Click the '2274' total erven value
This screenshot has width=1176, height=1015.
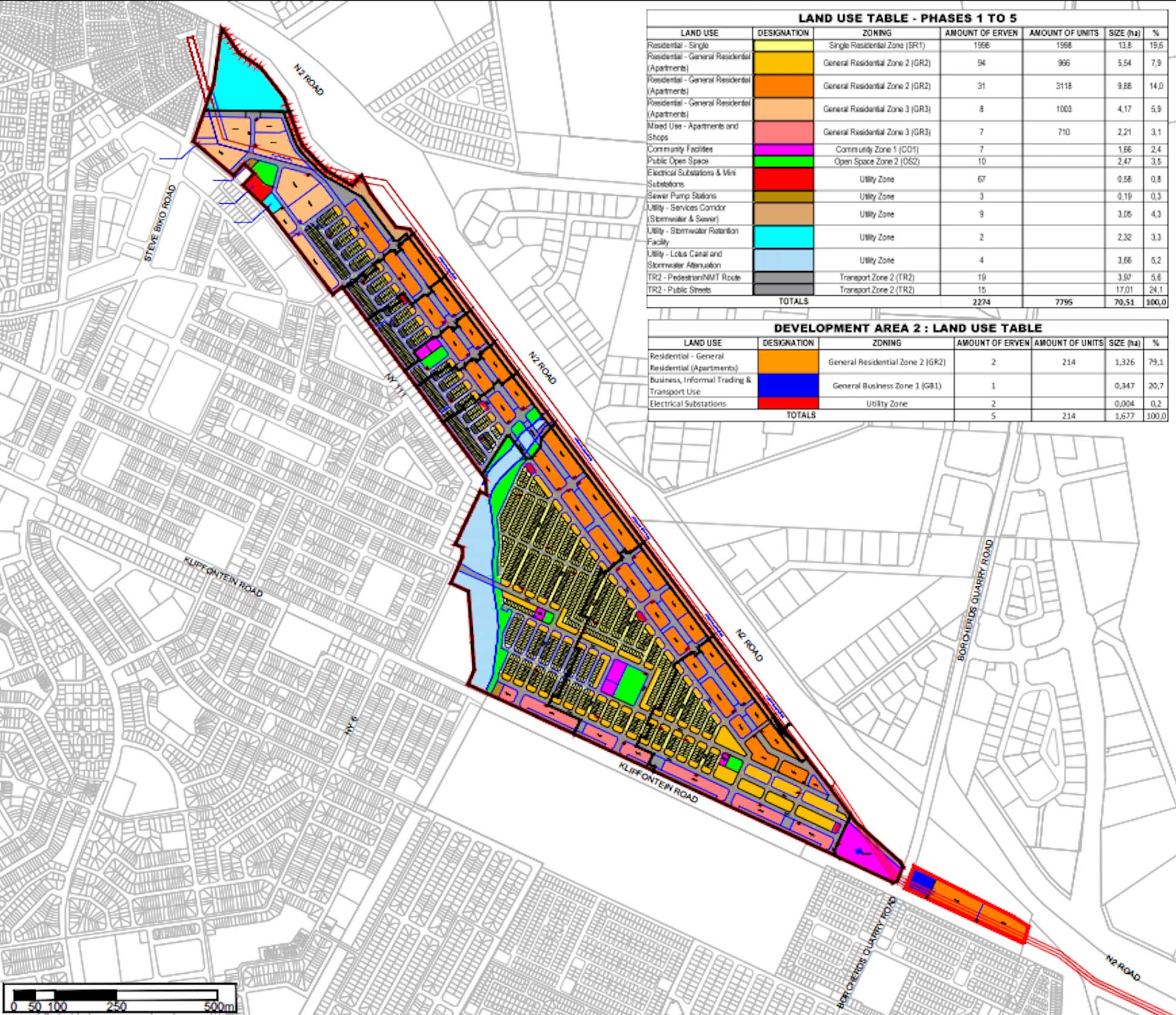coord(981,302)
